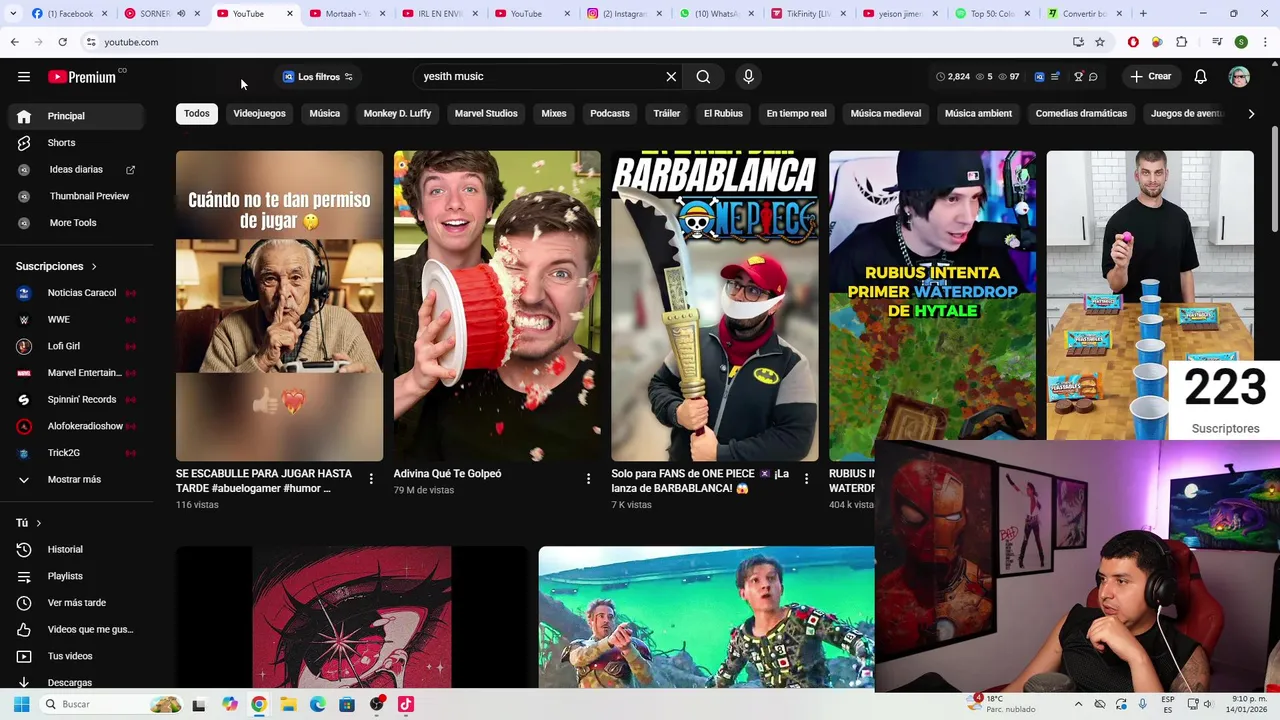Screen dimensions: 1280x720
Task: Select the Marvel Studios chip
Action: 486,113
